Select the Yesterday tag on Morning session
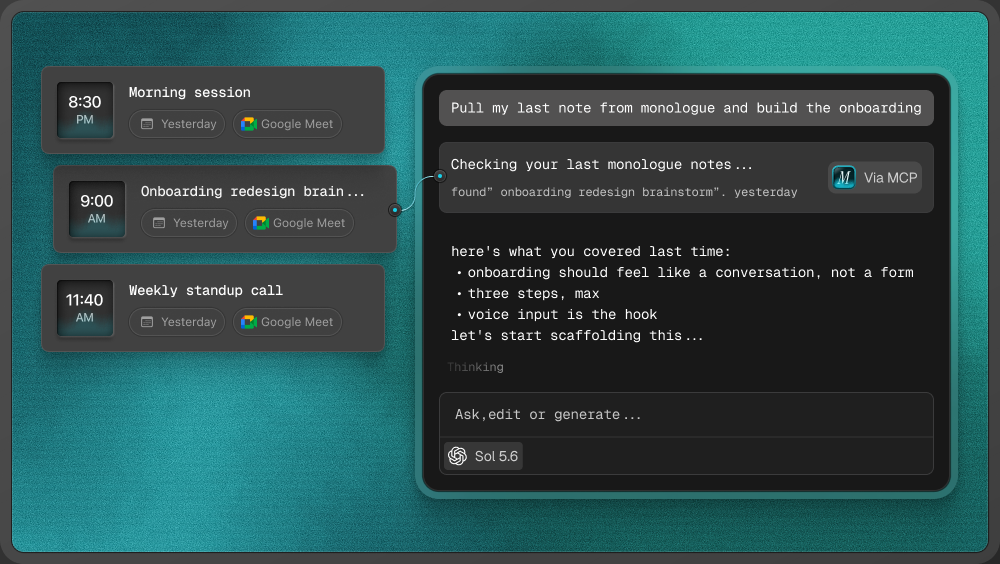The height and width of the screenshot is (564, 1000). (x=177, y=124)
